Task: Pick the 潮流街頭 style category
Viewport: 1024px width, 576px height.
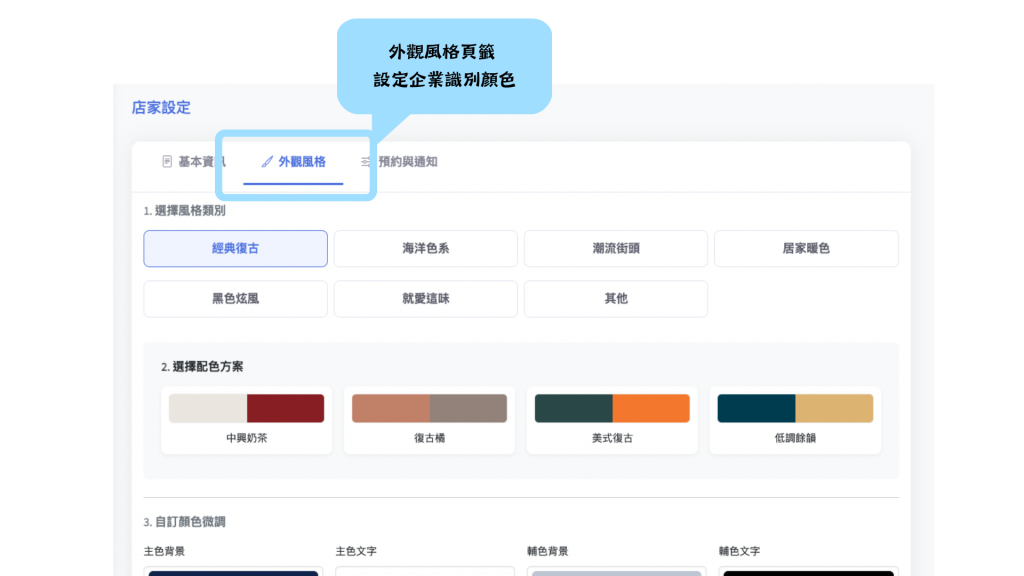Action: (x=615, y=248)
